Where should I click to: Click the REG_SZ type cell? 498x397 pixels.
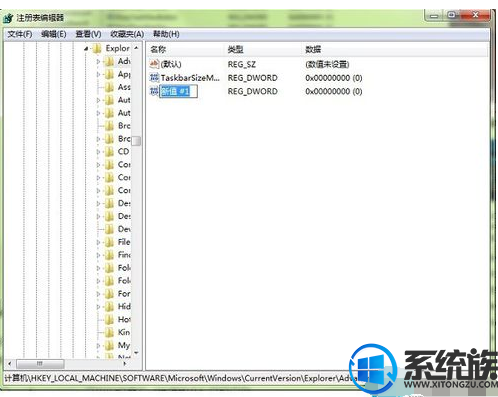pyautogui.click(x=242, y=64)
